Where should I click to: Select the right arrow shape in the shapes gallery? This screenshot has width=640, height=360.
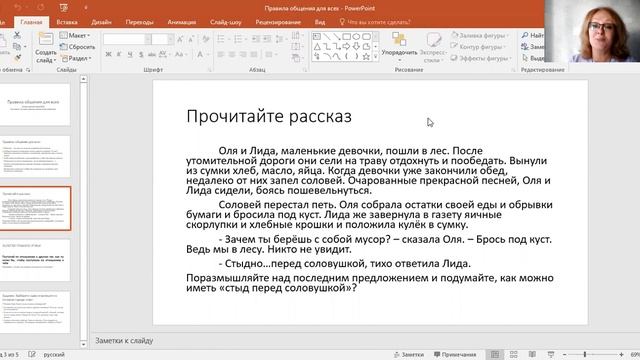click(x=346, y=47)
